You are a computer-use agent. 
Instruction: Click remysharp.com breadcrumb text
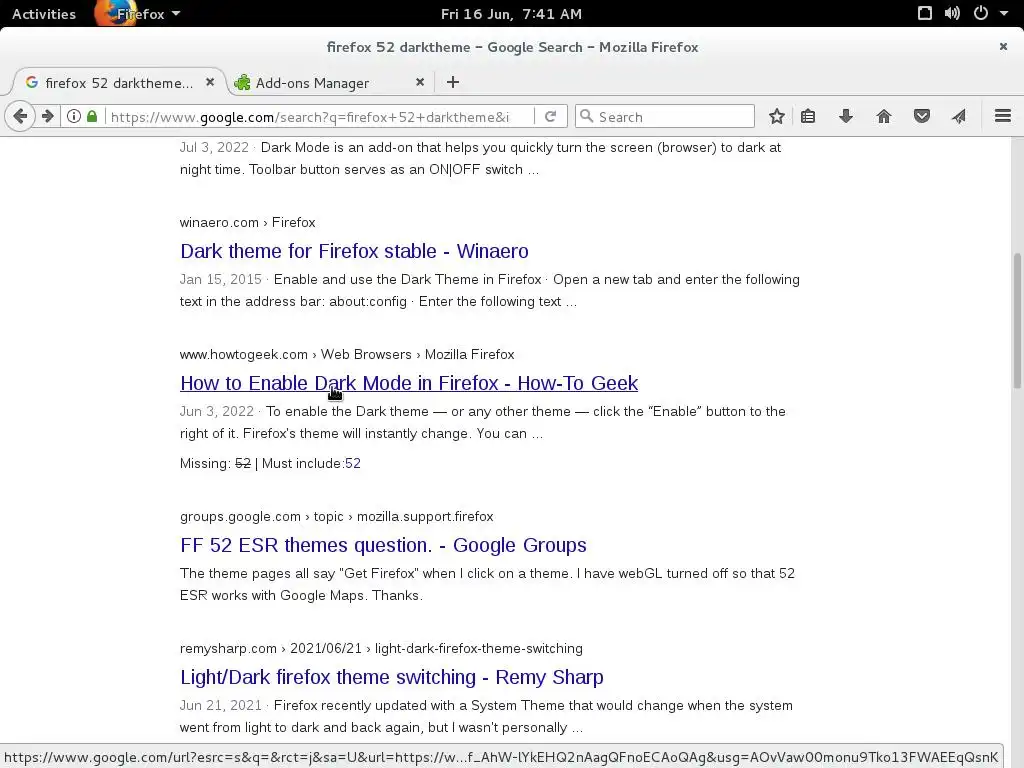tap(228, 648)
